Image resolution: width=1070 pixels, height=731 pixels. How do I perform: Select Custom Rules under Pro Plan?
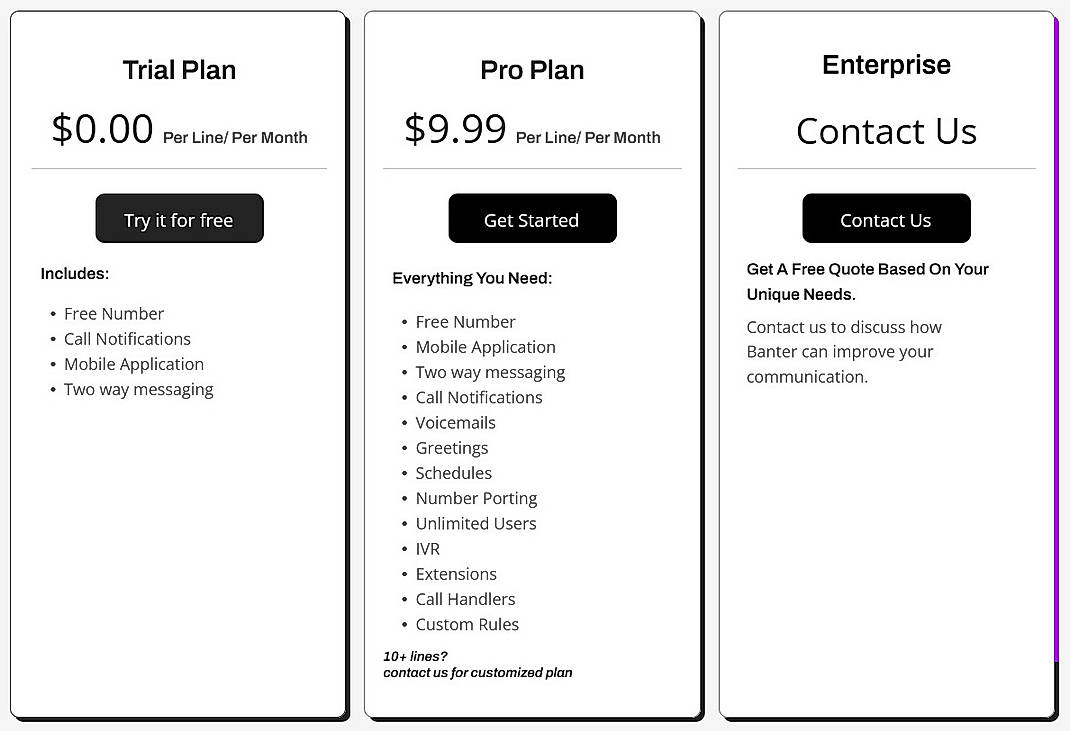coord(468,624)
